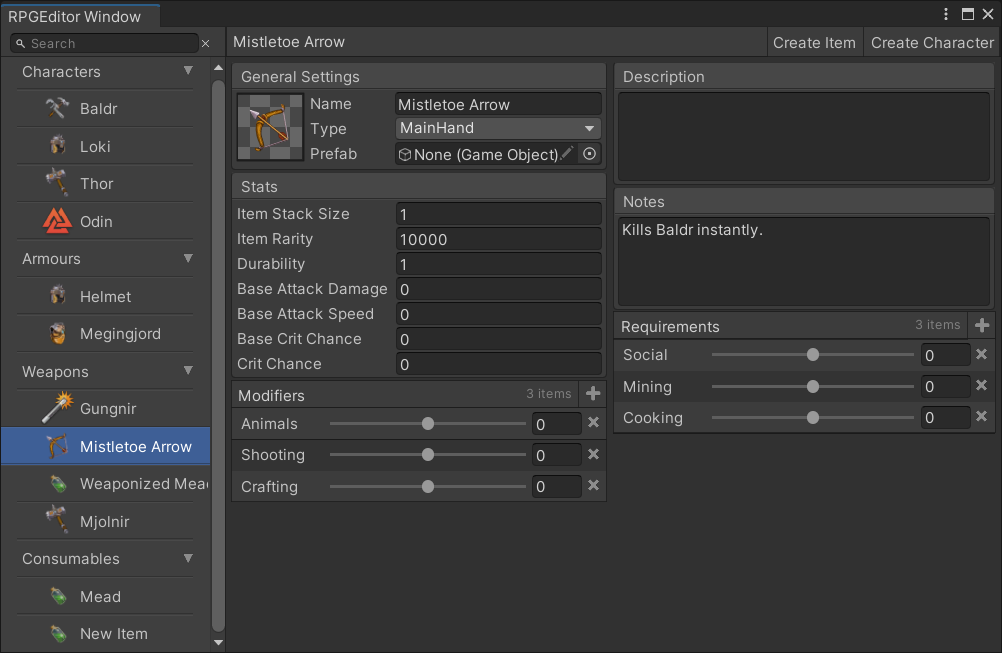Click the Create Character button
Screen dimensions: 1002x653
pyautogui.click(x=932, y=43)
